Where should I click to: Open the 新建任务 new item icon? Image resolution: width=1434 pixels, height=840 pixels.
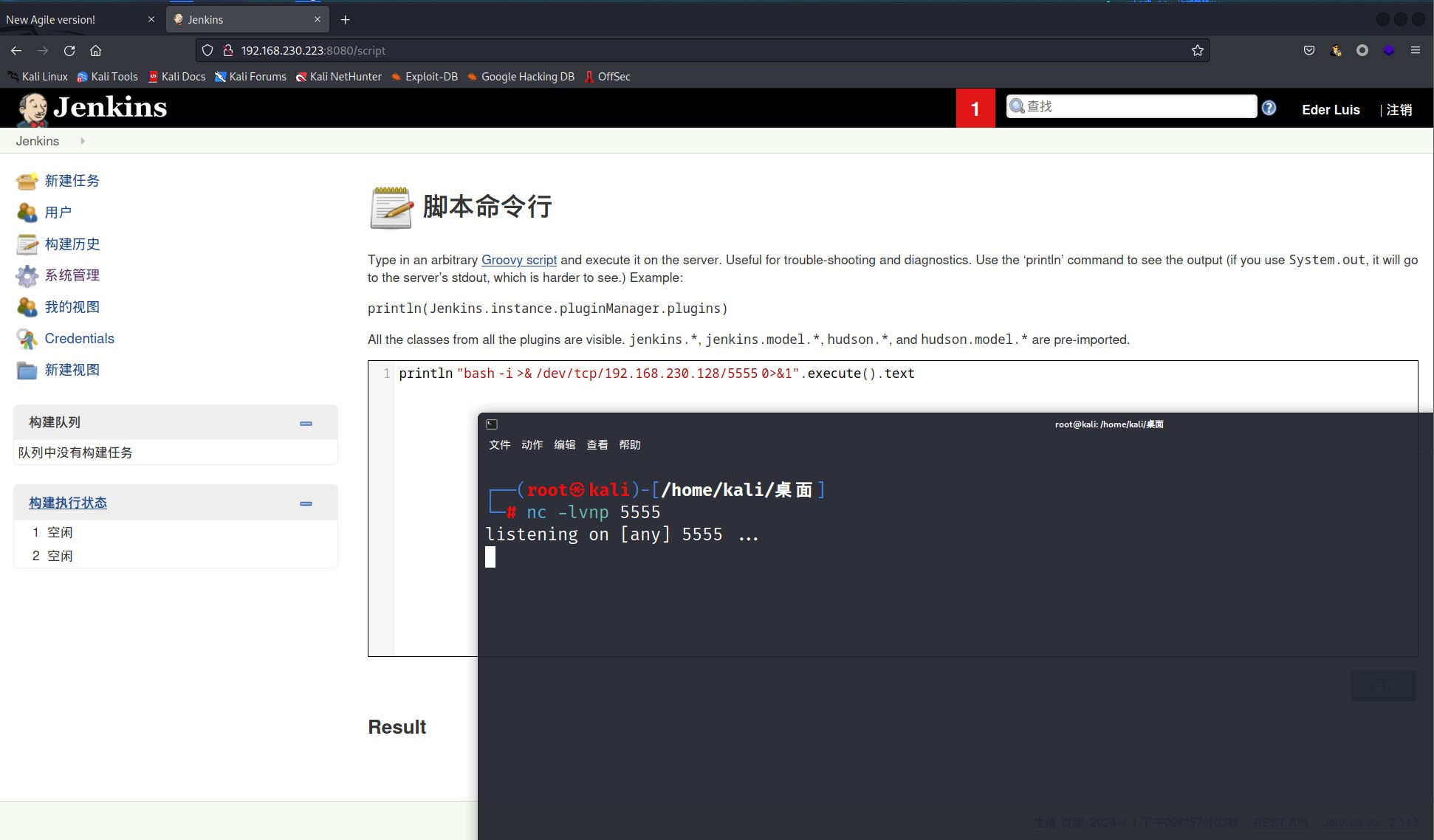[27, 181]
